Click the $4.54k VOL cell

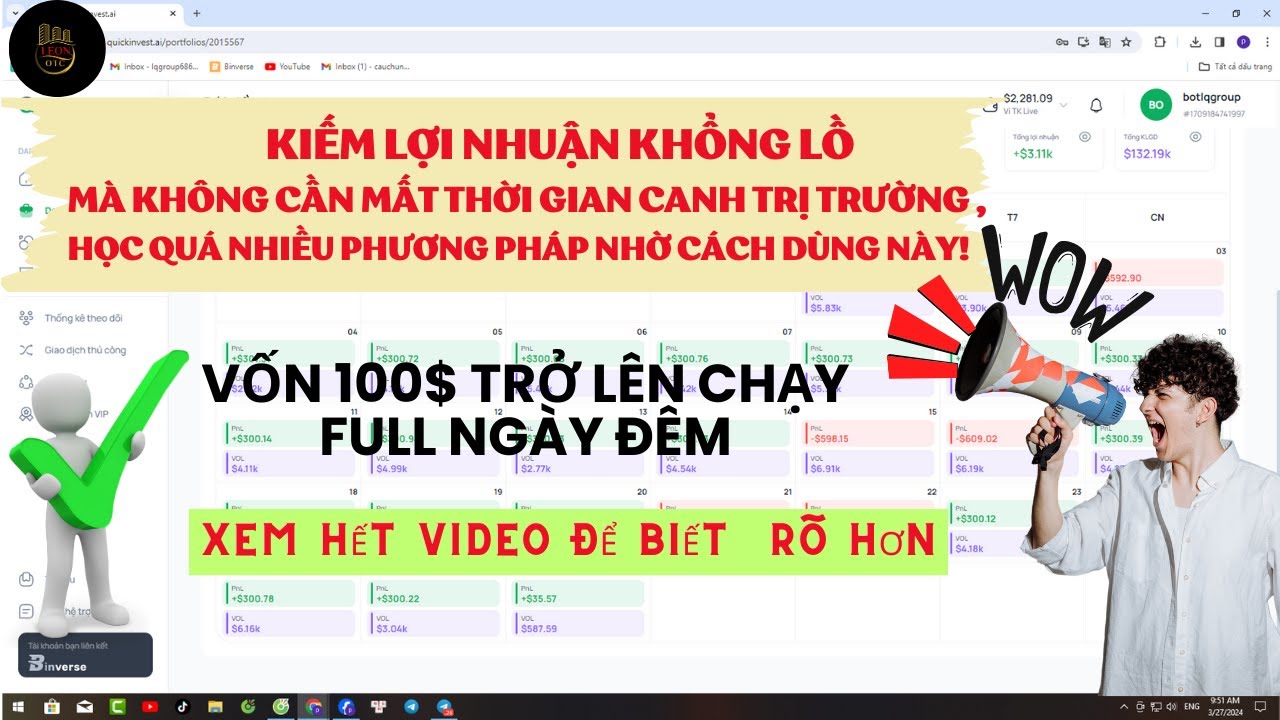[723, 463]
